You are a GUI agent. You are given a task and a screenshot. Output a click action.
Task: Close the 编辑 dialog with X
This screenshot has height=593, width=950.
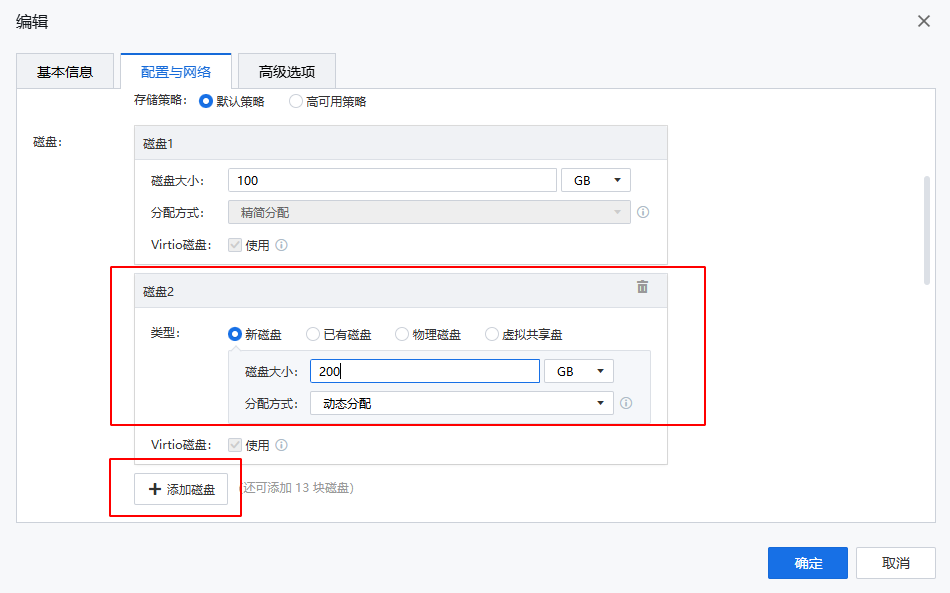click(924, 21)
